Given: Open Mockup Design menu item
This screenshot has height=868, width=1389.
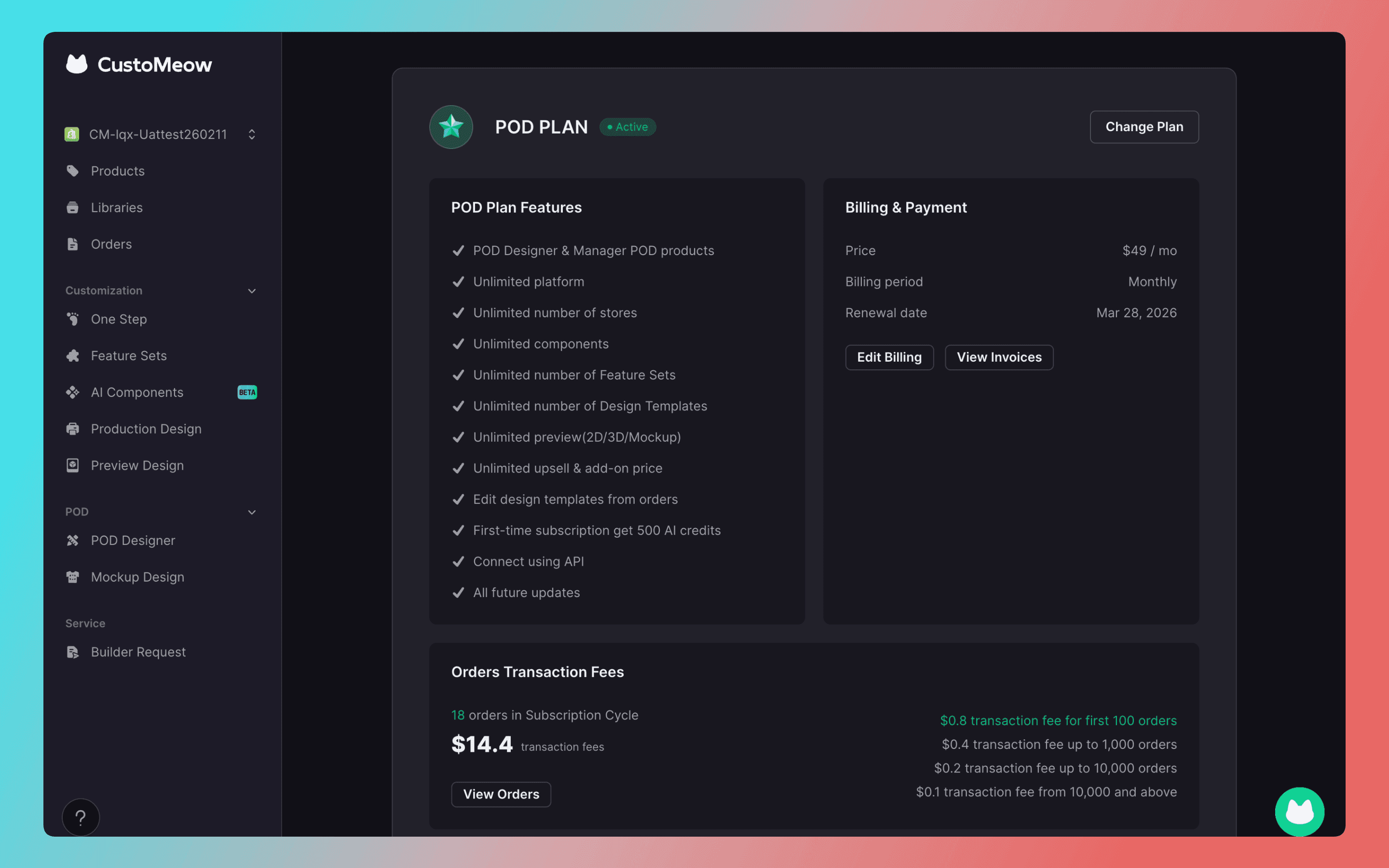Looking at the screenshot, I should [x=137, y=577].
